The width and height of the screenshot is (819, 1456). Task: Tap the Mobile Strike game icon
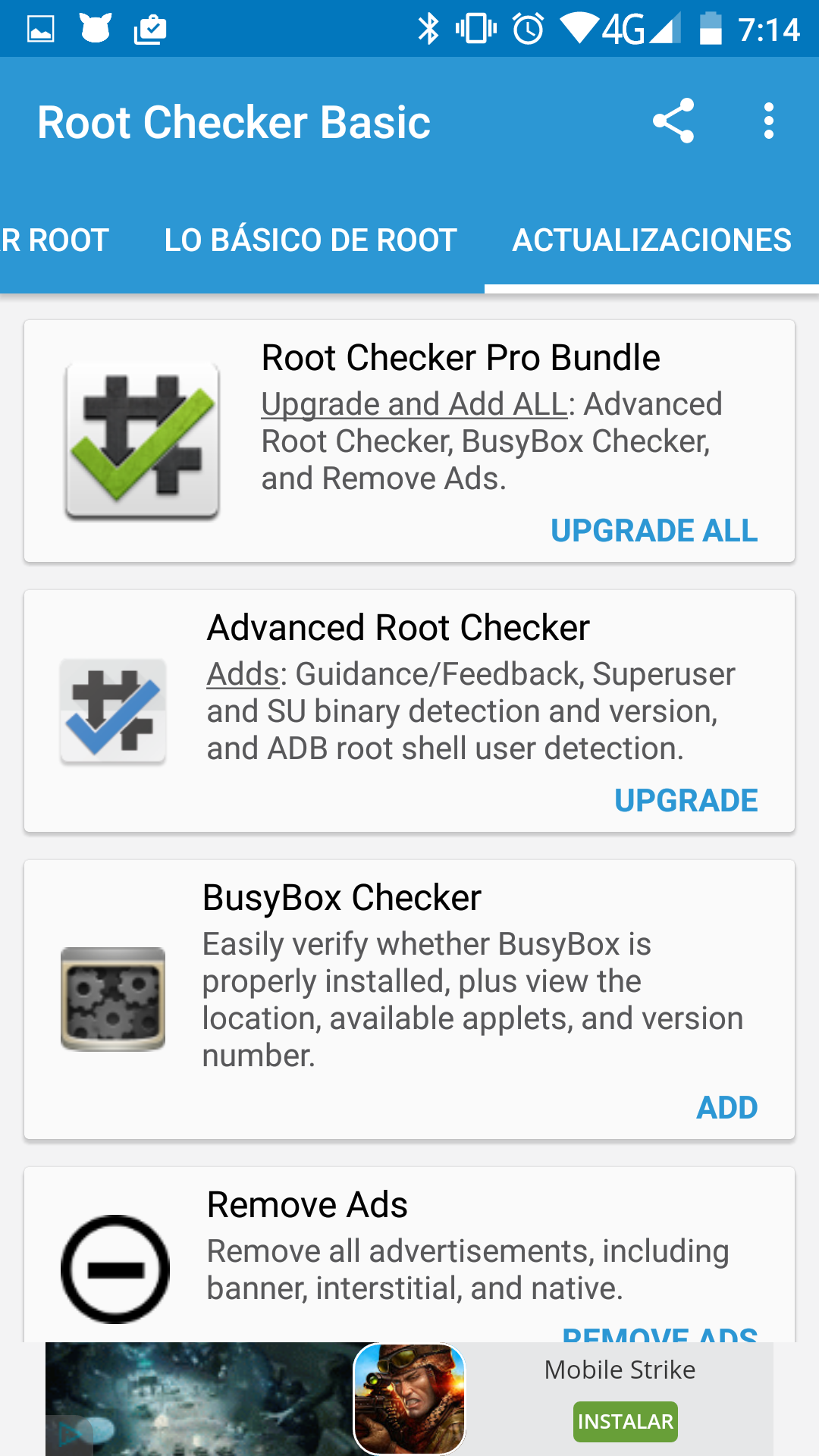point(409,1399)
